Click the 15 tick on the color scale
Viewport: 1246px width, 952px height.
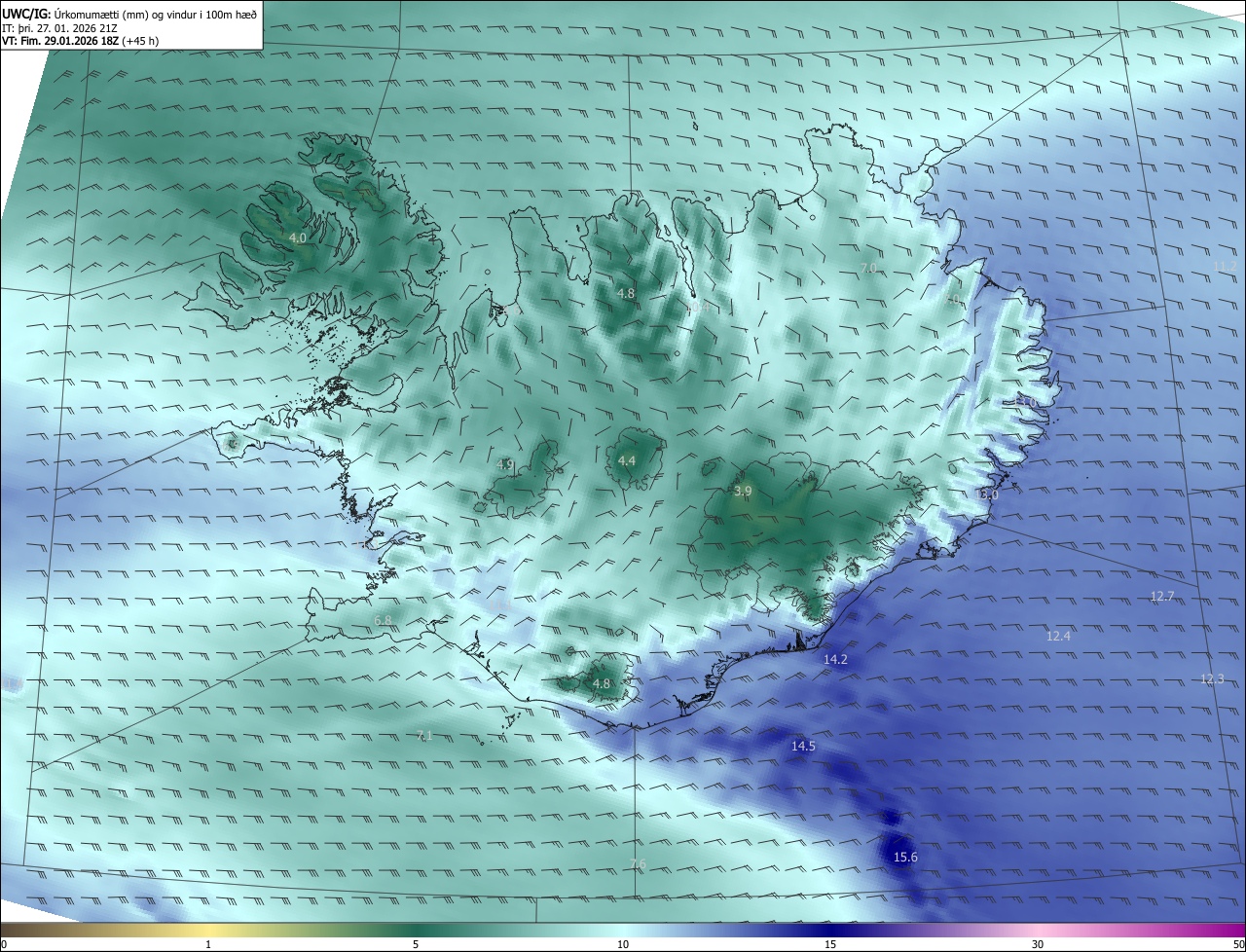pyautogui.click(x=830, y=944)
